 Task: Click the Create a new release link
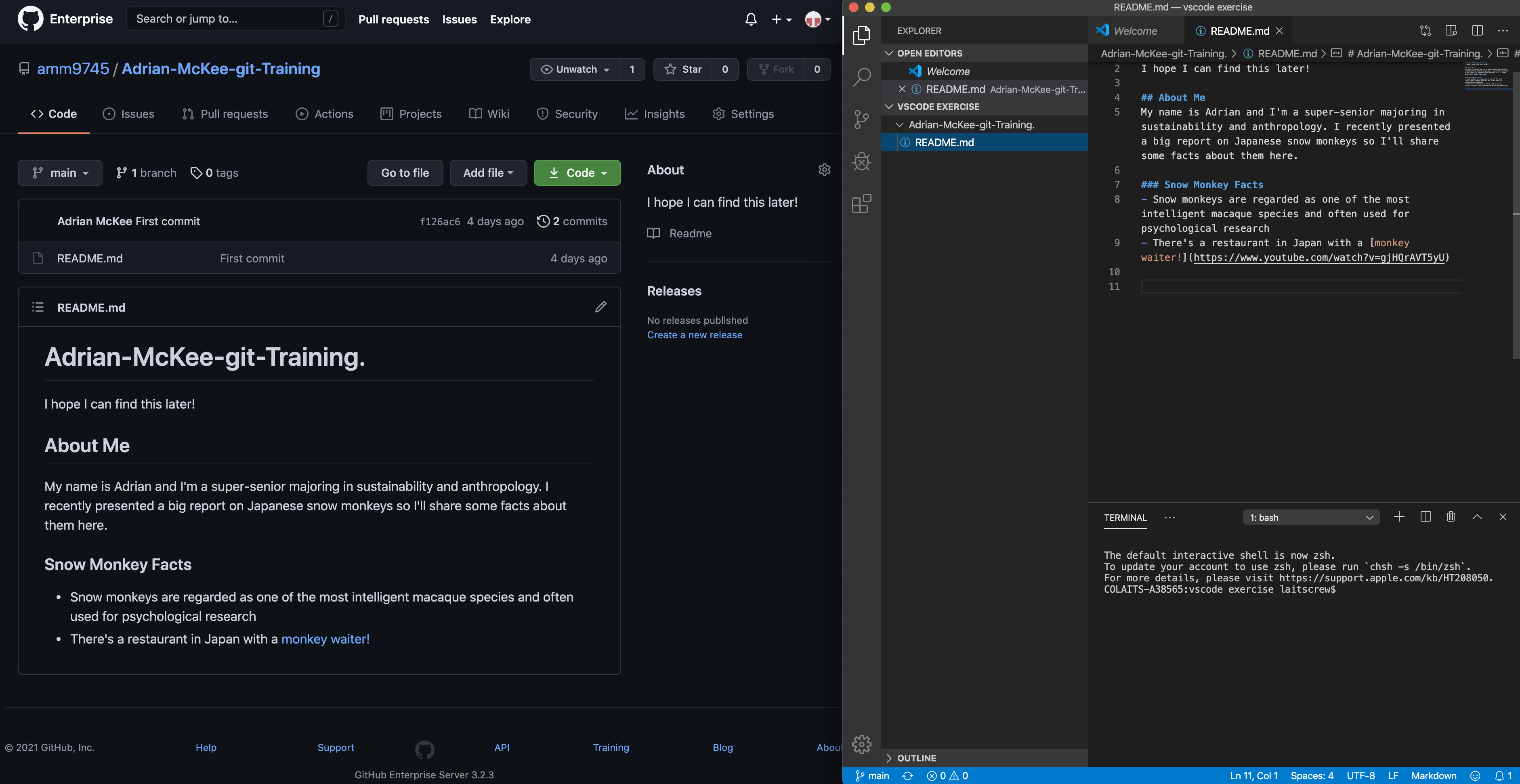click(x=695, y=335)
